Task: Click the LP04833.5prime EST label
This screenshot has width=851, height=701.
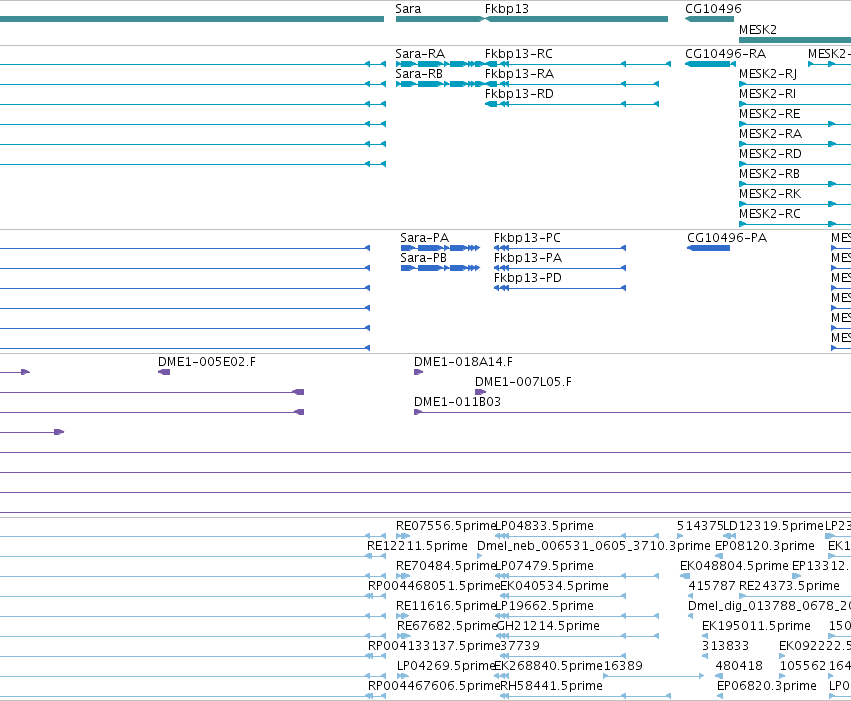Action: coord(544,526)
